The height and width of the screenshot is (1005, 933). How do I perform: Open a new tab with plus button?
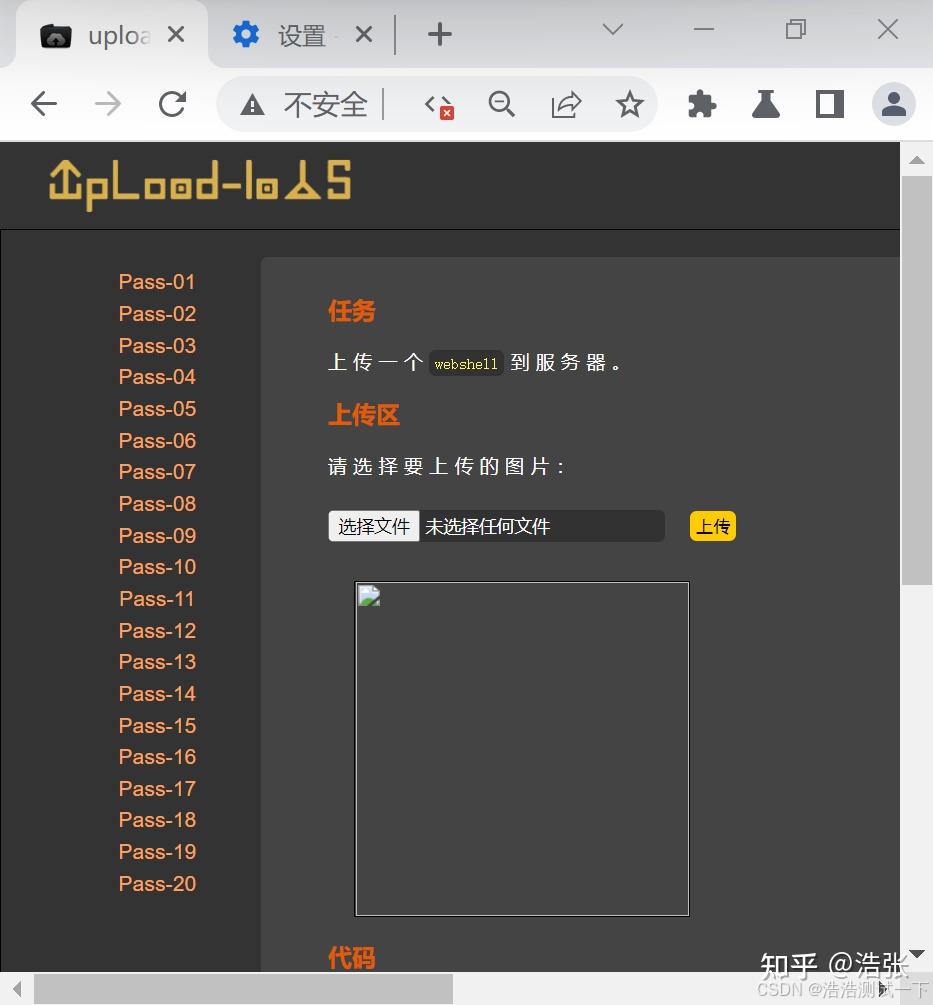point(440,34)
